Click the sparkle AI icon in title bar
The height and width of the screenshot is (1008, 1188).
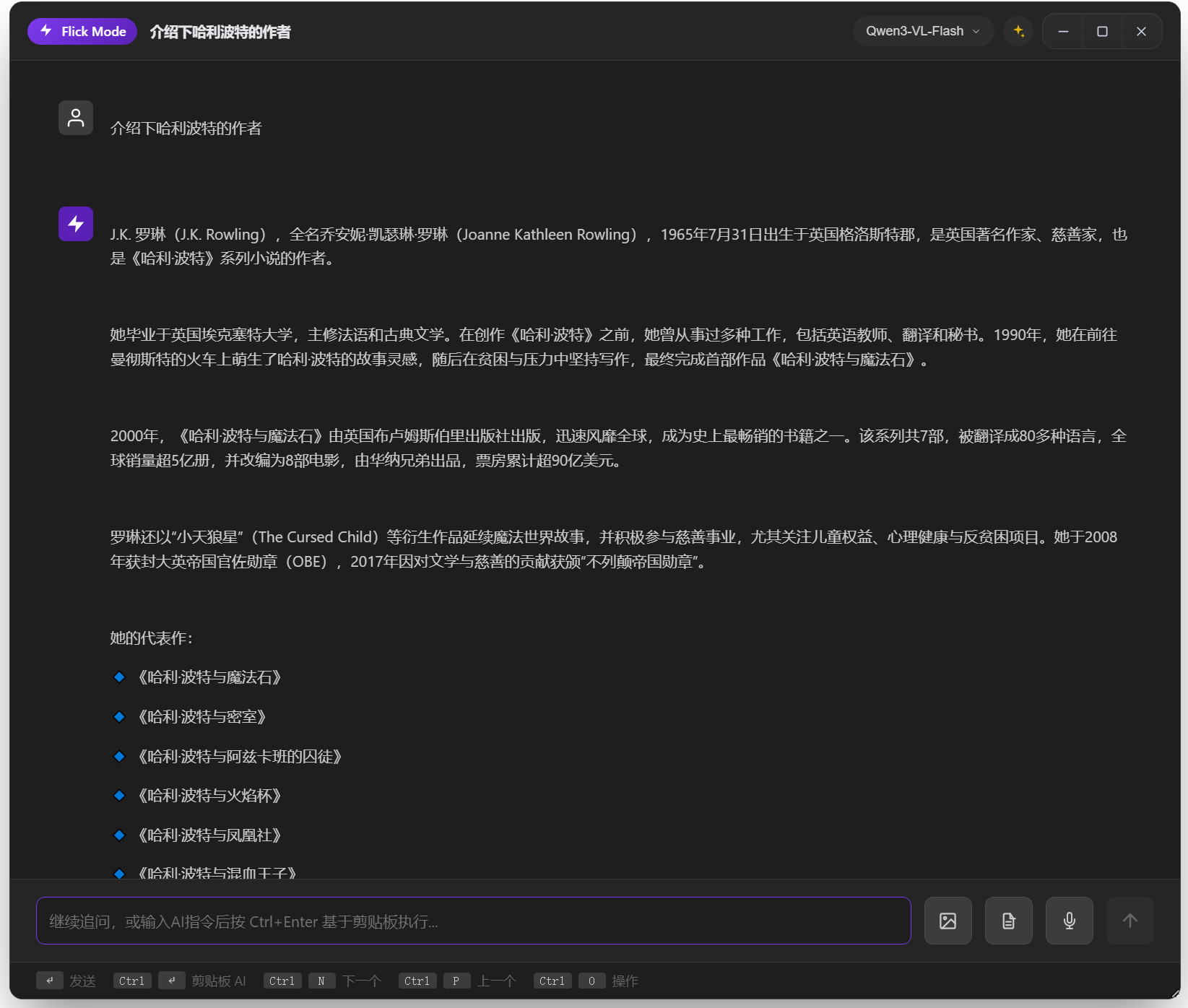(x=1018, y=31)
